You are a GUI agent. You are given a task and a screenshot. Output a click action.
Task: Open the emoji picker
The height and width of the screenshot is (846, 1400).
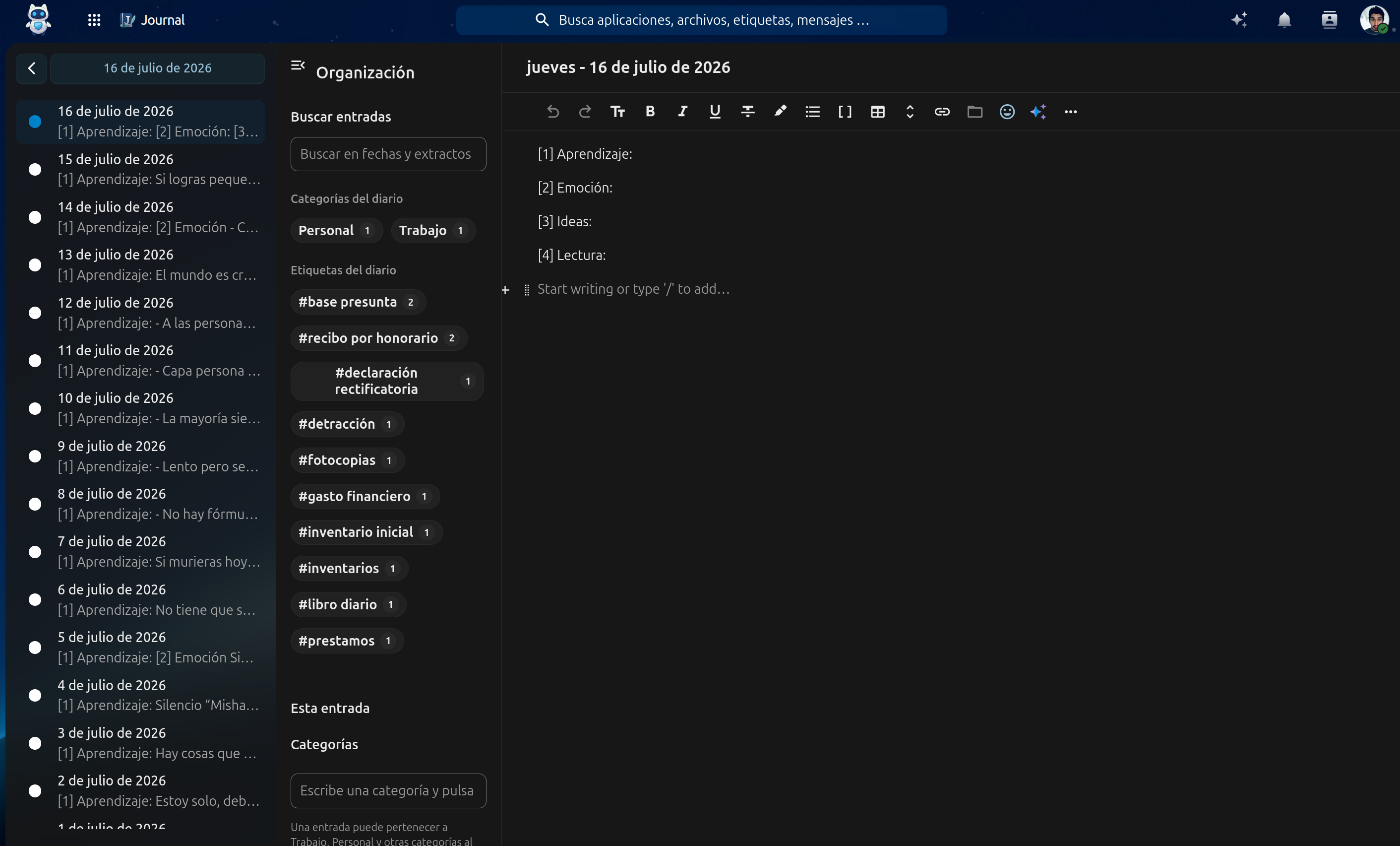1007,112
